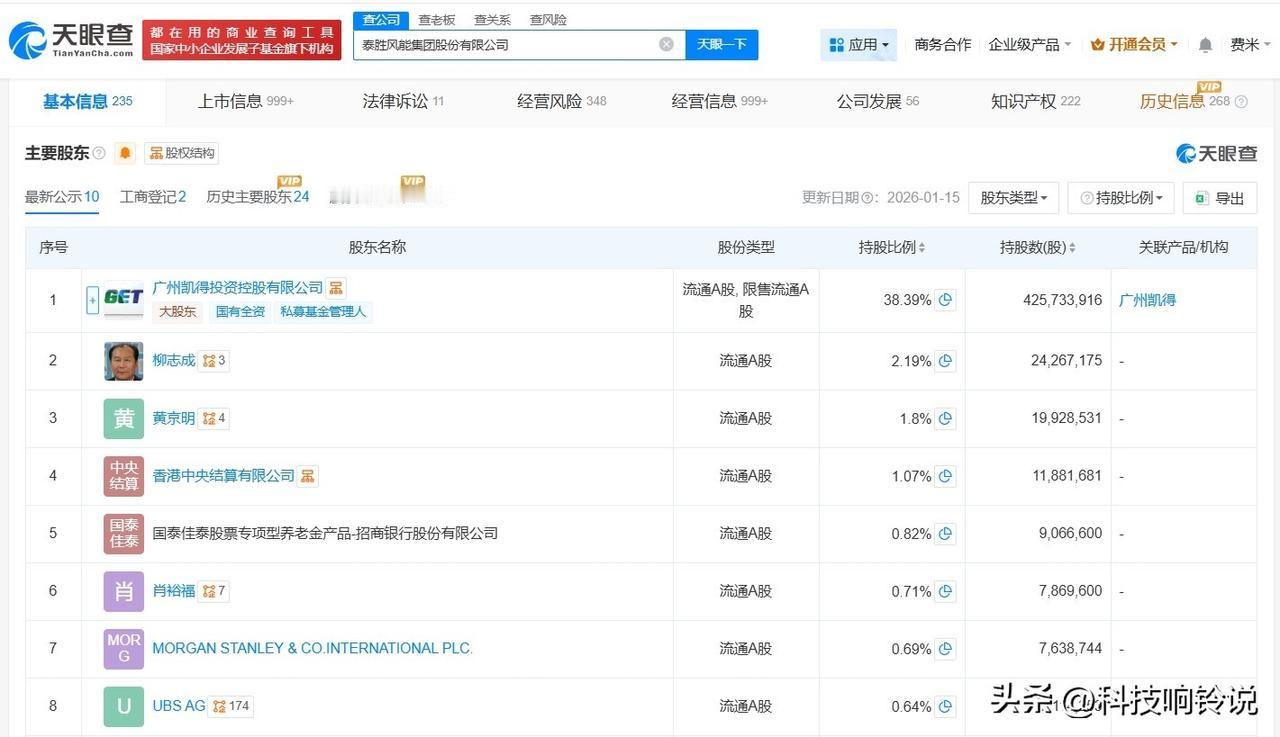Open the 开通会员 membership dropdown
Viewport: 1280px width, 737px height.
1134,45
